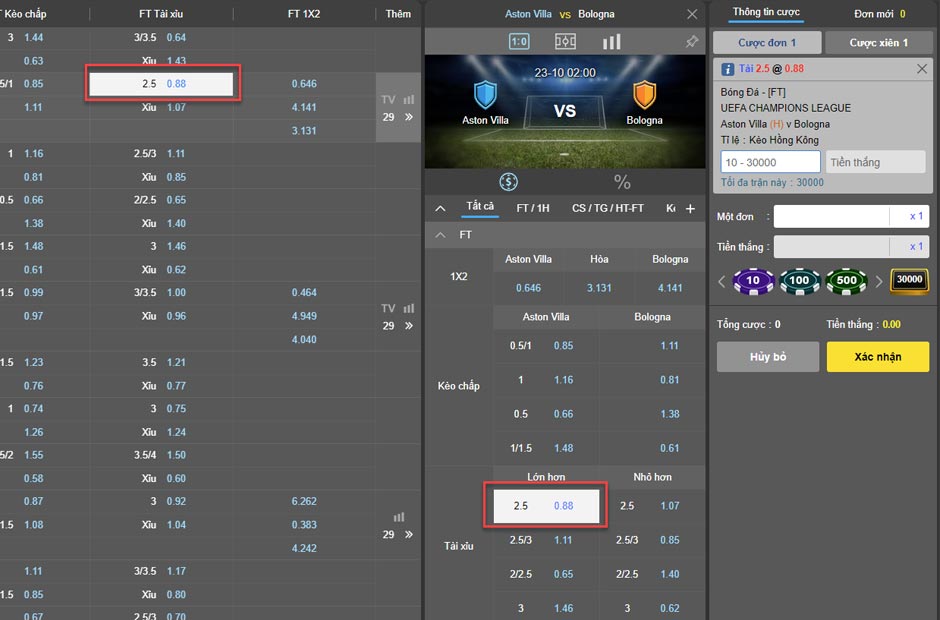Select Nhỏ hơn 2/2.5 odds 1.40 in match panel
This screenshot has width=940, height=620.
coord(670,574)
